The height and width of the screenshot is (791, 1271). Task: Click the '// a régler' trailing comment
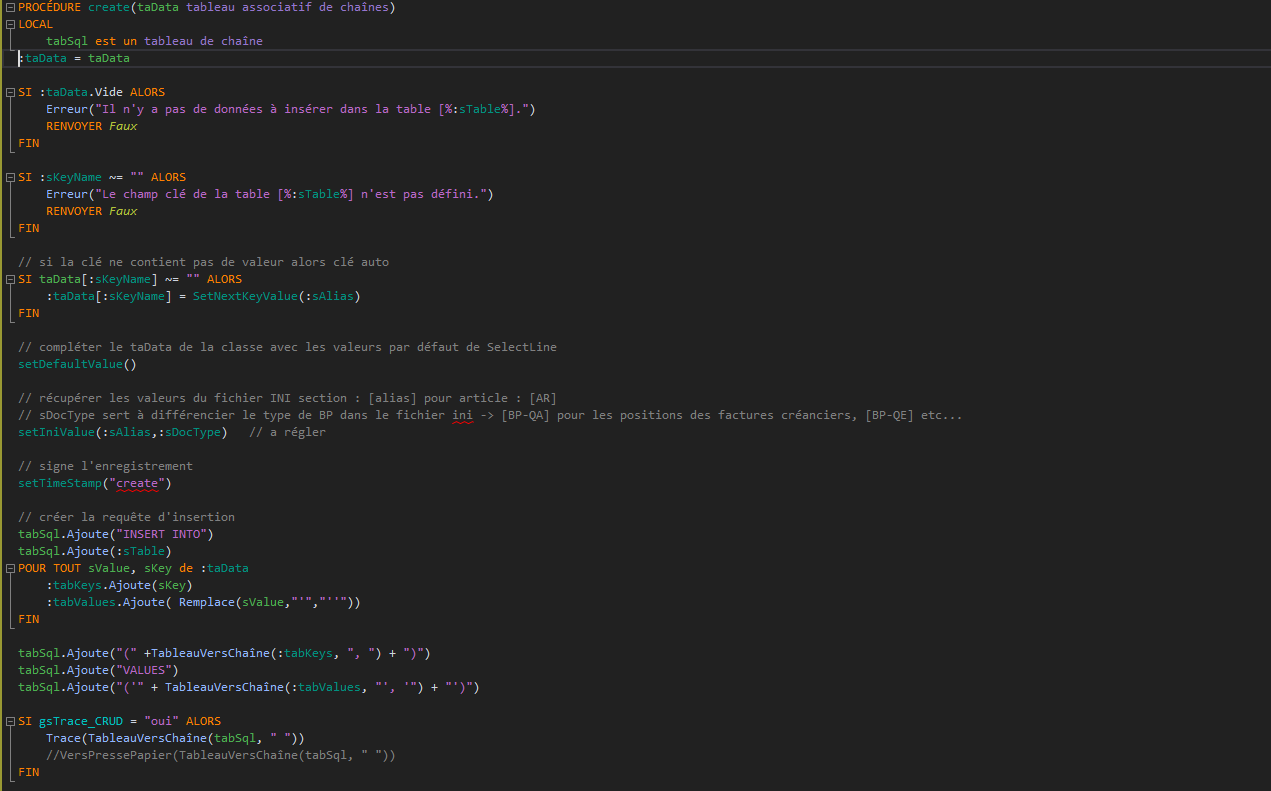[x=287, y=432]
